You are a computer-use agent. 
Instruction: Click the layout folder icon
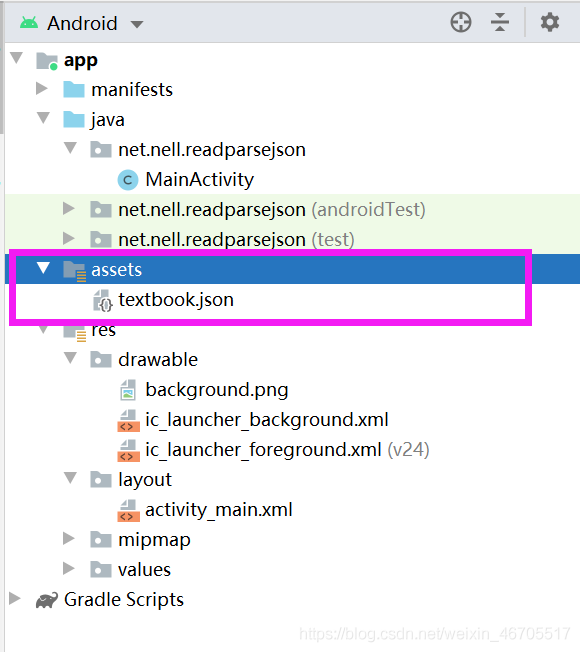point(101,480)
